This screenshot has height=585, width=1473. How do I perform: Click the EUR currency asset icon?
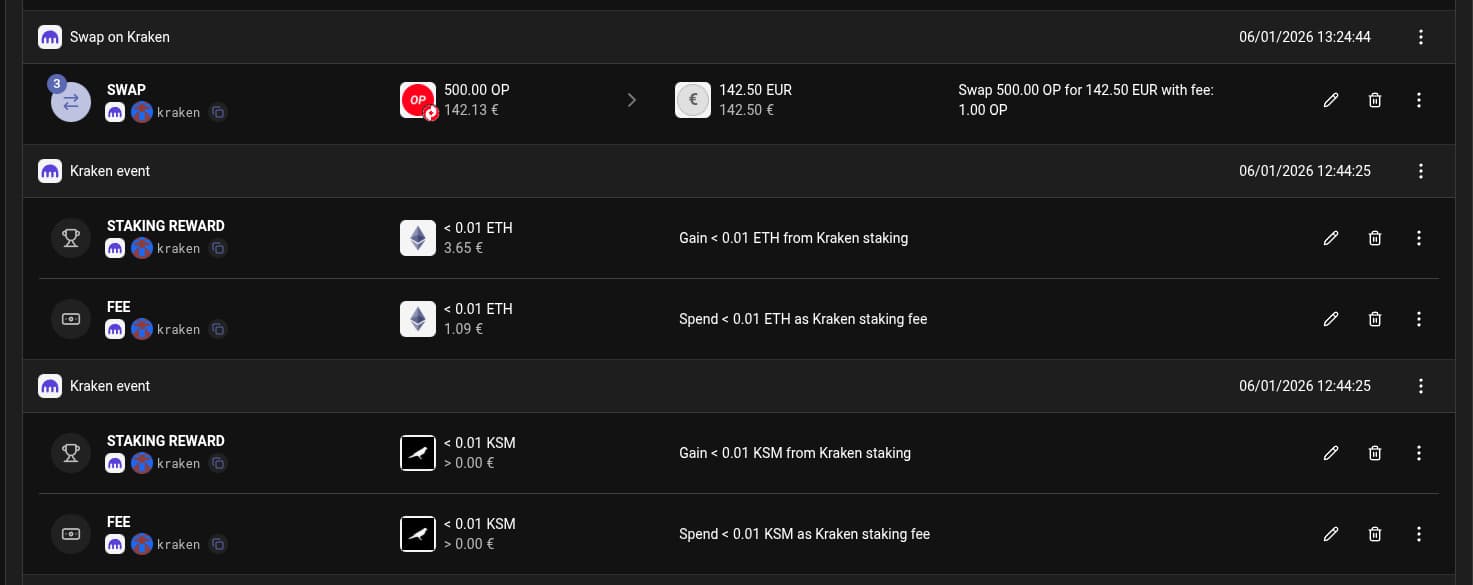click(693, 100)
